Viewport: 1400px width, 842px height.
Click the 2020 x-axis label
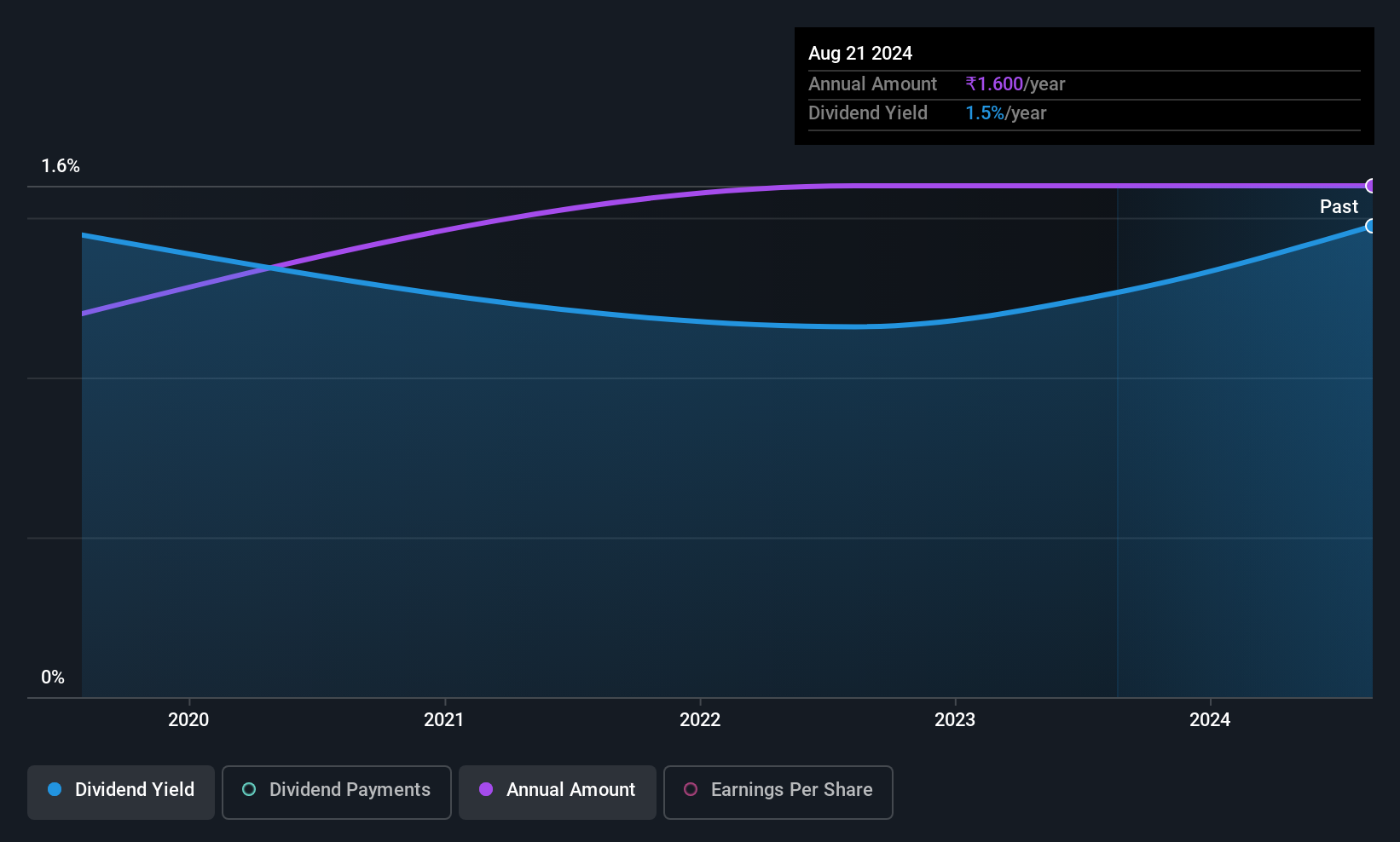tap(188, 719)
